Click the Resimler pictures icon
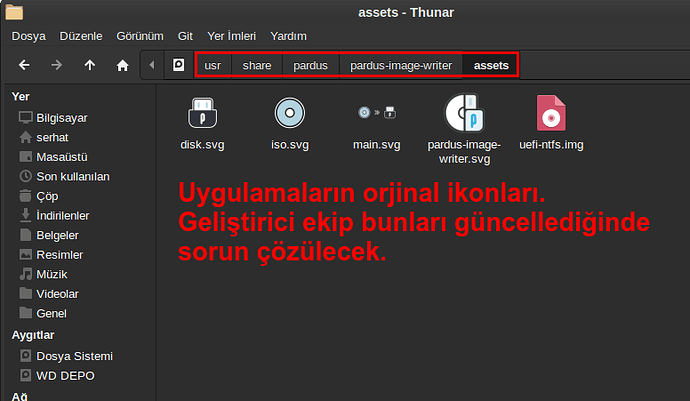The image size is (690, 401). pyautogui.click(x=26, y=254)
